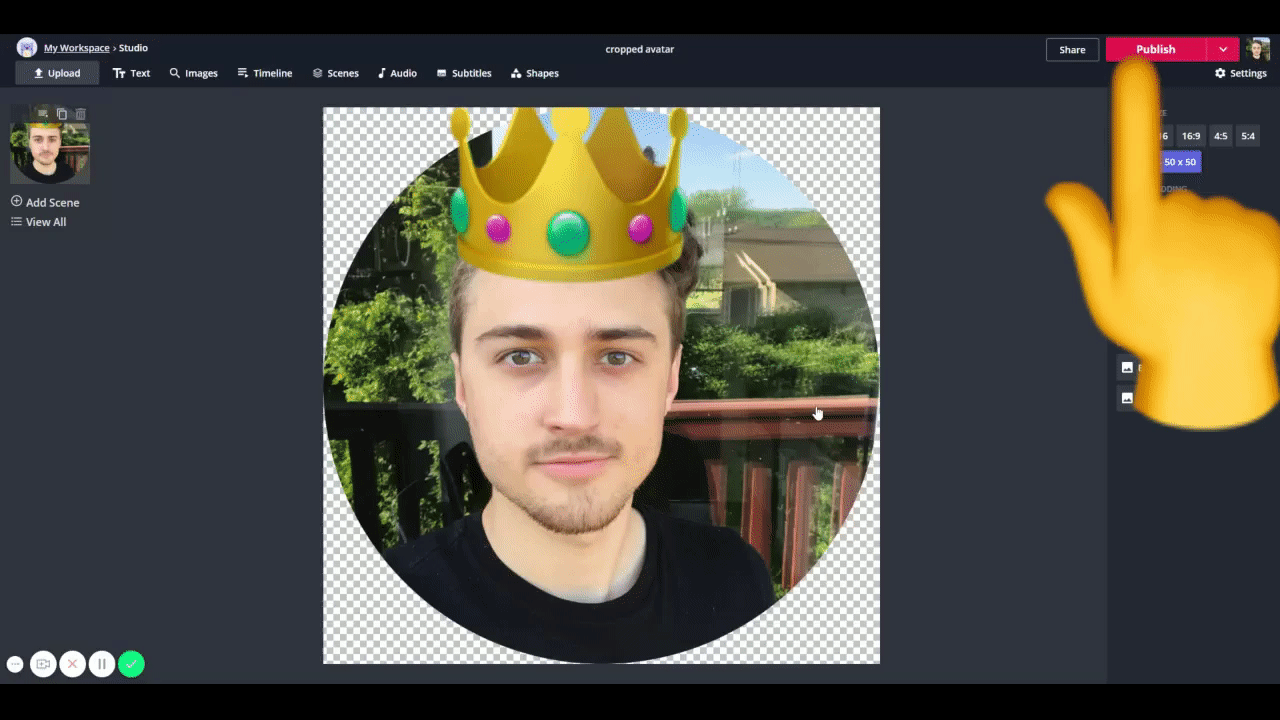The width and height of the screenshot is (1280, 720).
Task: Open the Images search tool
Action: [194, 73]
